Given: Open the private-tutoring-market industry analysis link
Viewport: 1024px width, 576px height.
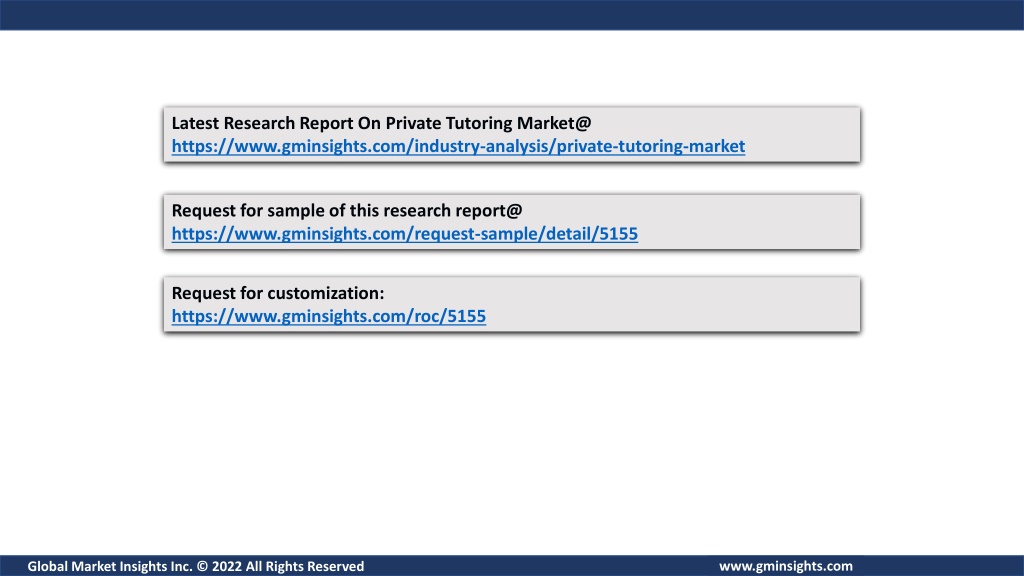Looking at the screenshot, I should (458, 146).
